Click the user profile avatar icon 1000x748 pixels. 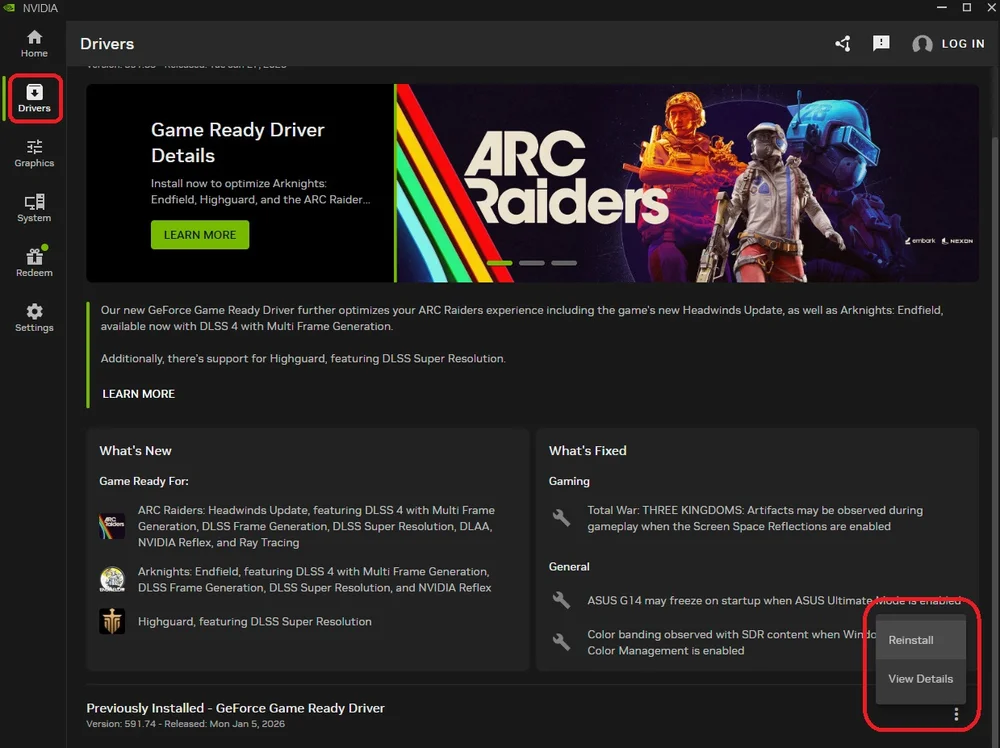coord(920,44)
